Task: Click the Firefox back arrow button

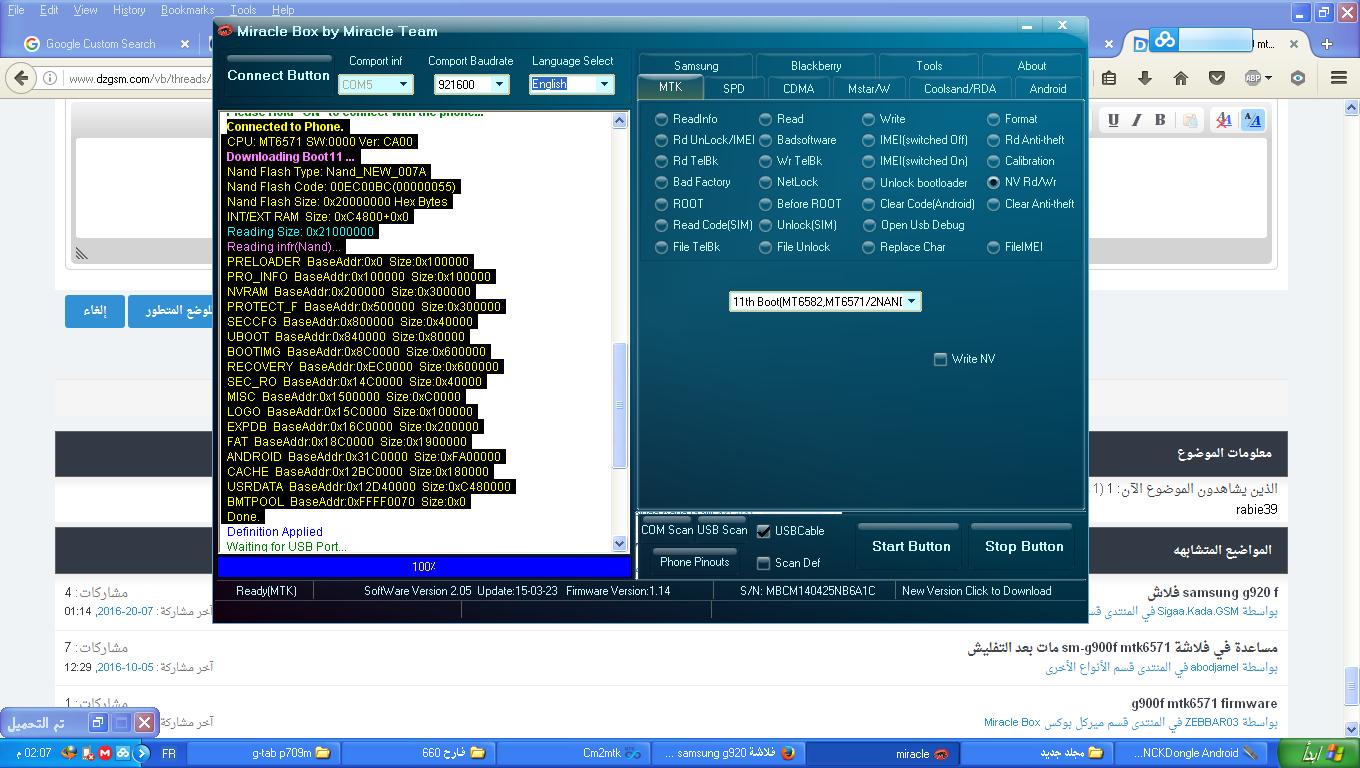Action: click(22, 78)
